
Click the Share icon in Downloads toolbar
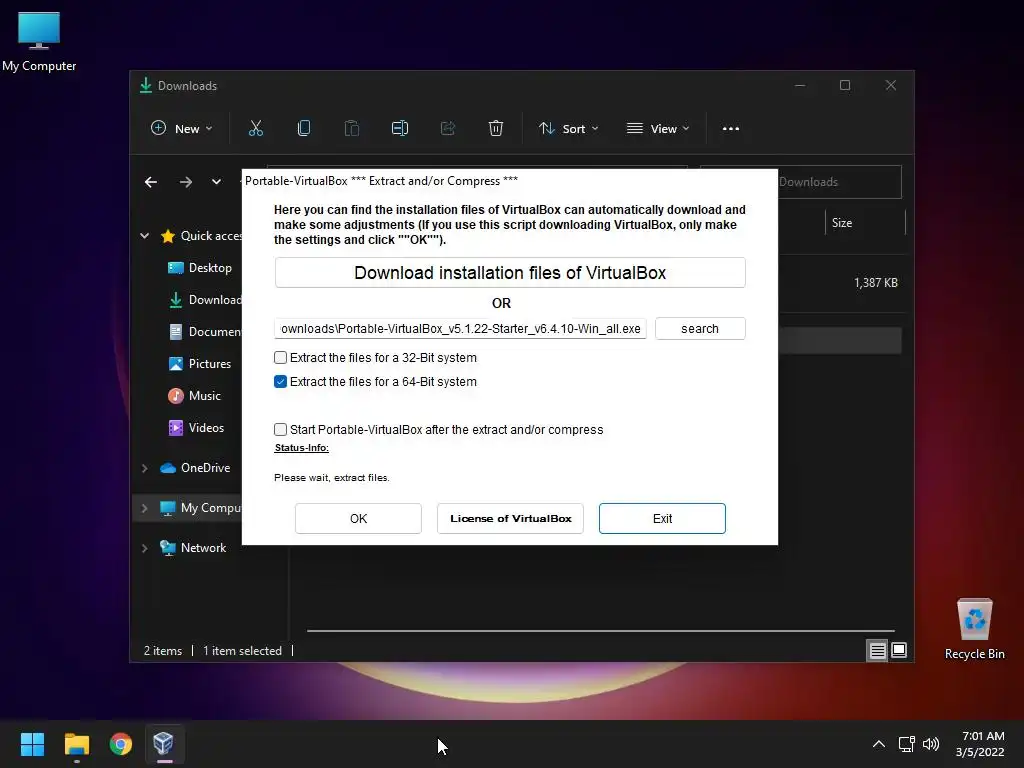[x=448, y=129]
